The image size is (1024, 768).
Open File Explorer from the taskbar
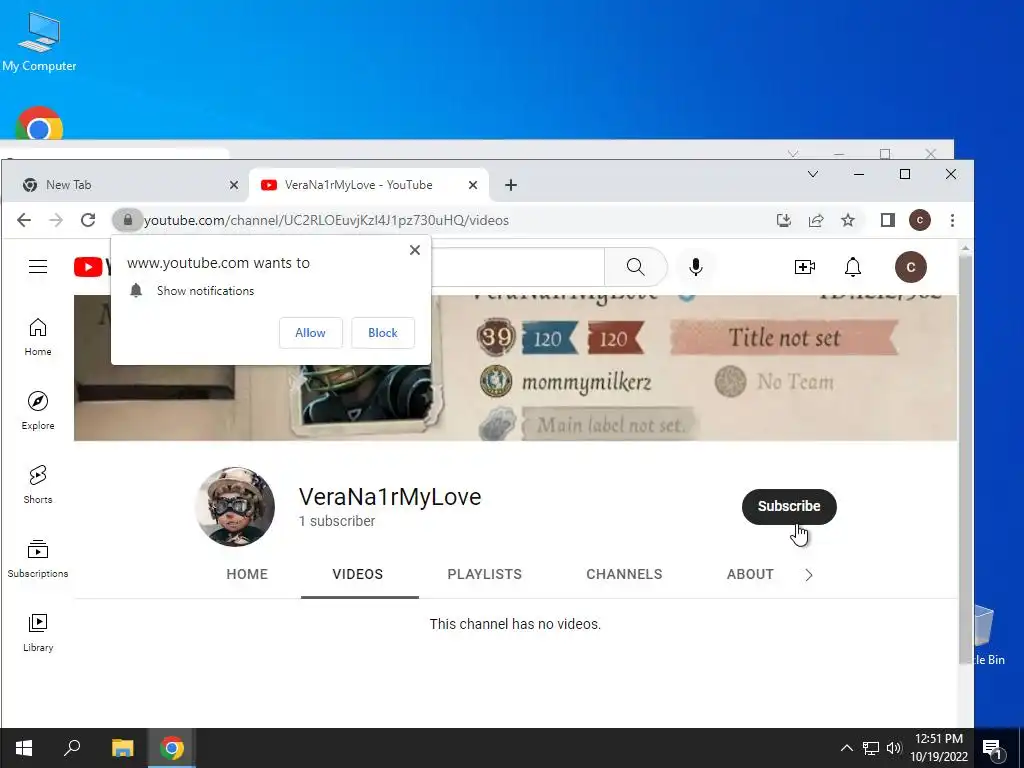coord(122,748)
